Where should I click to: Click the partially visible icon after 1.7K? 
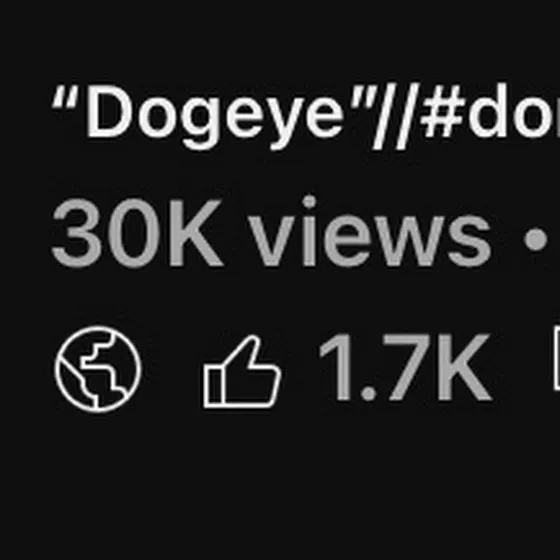[x=557, y=357]
